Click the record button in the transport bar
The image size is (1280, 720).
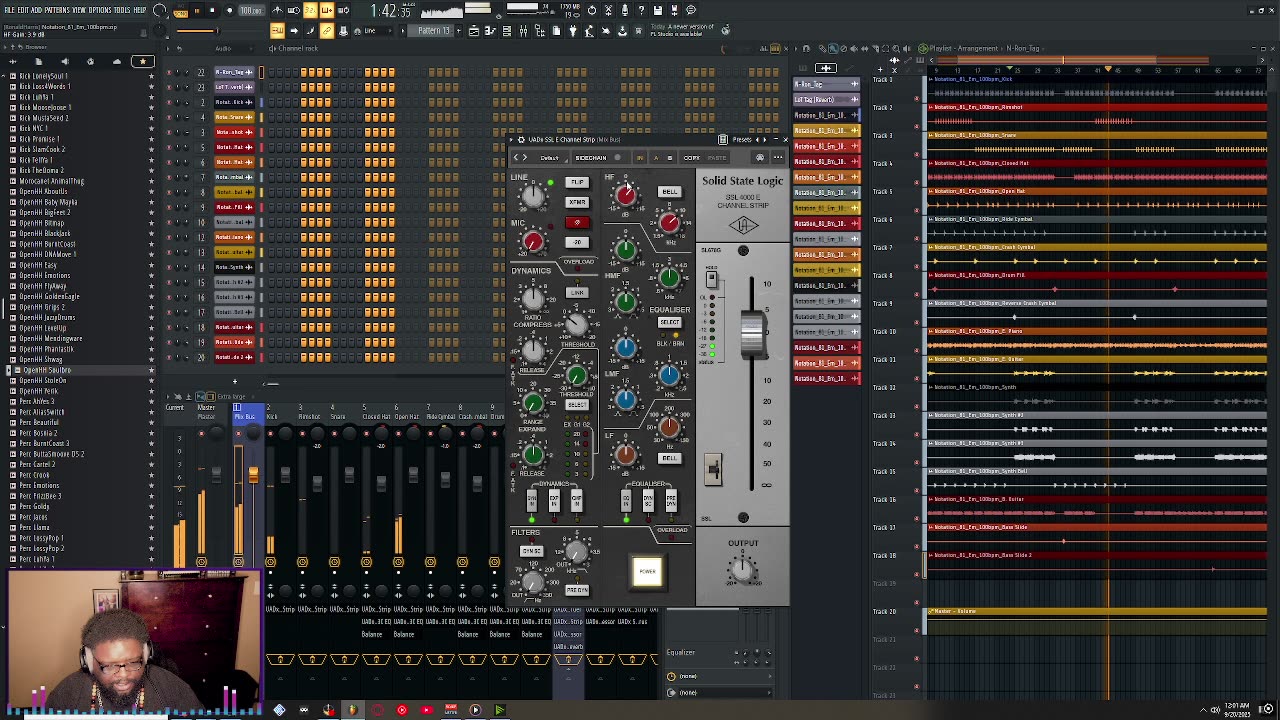point(229,11)
